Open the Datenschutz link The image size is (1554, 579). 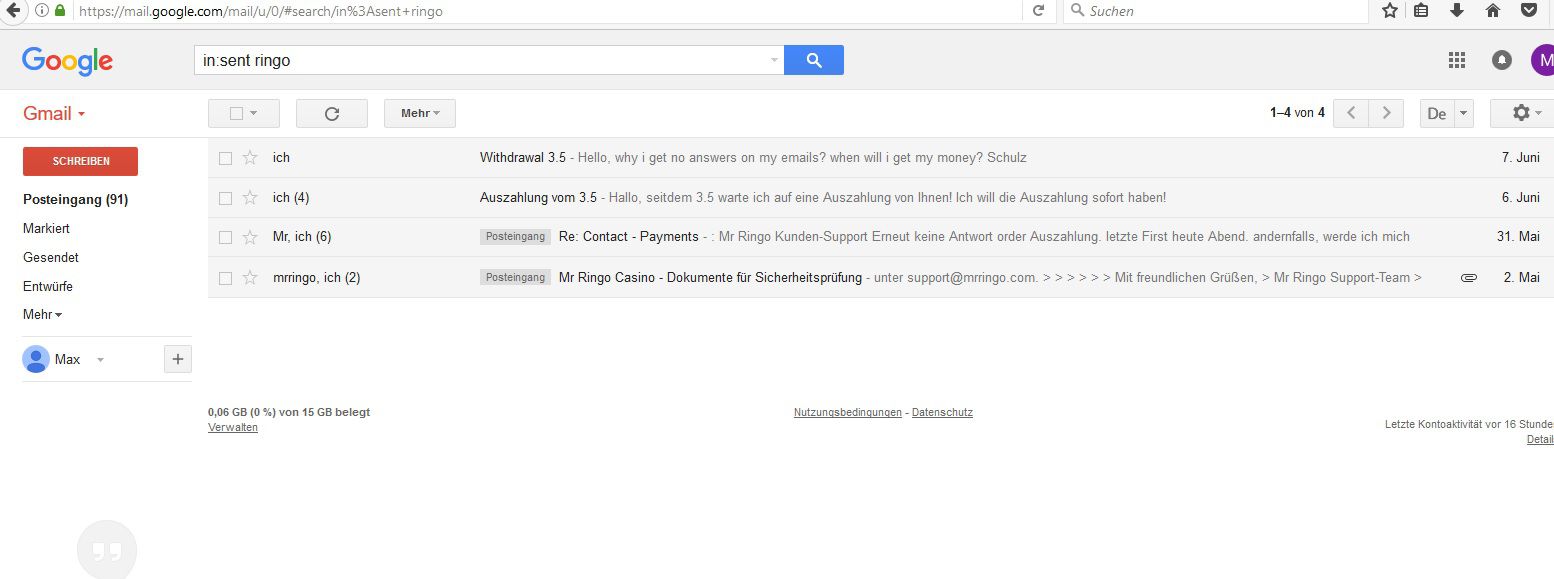tap(942, 412)
